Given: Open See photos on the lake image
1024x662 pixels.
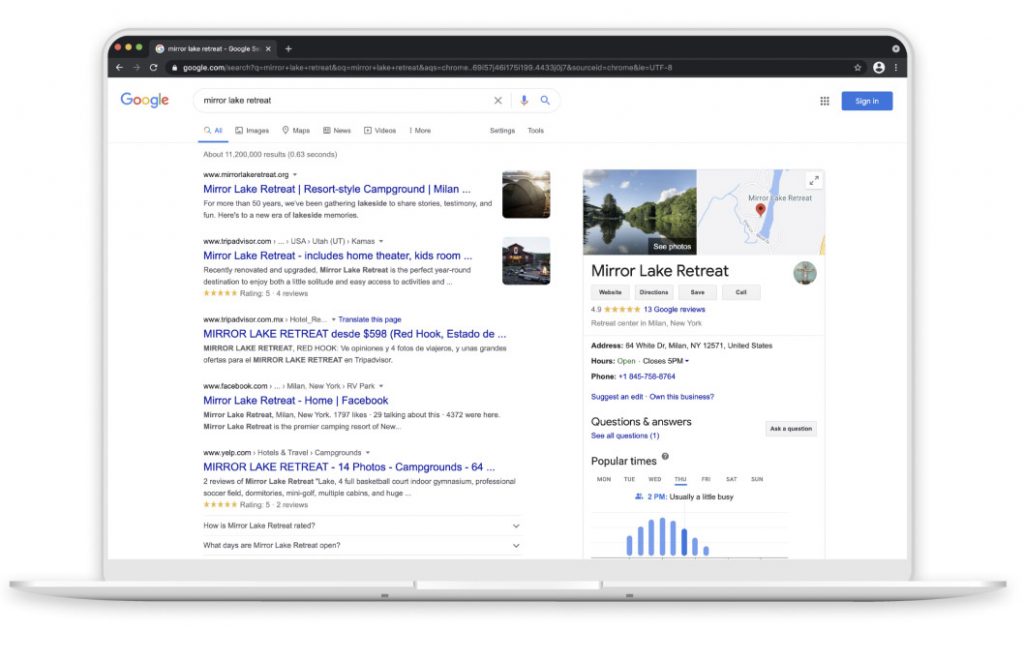Looking at the screenshot, I should tap(672, 247).
